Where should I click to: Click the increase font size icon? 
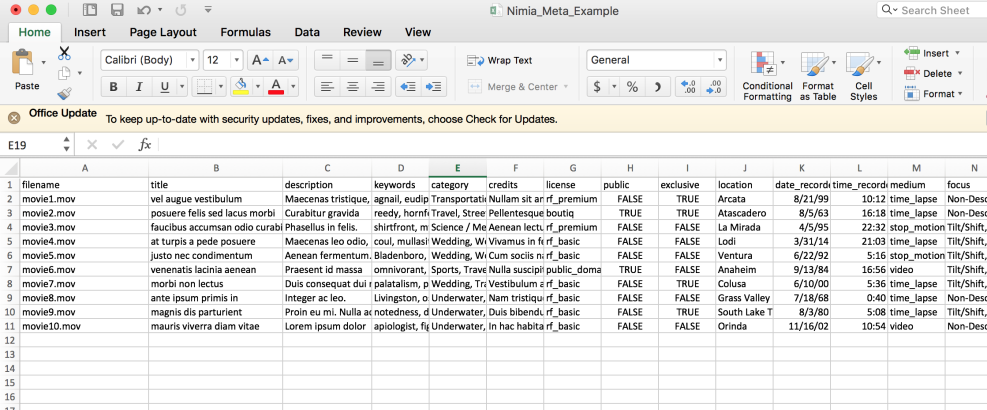point(259,60)
